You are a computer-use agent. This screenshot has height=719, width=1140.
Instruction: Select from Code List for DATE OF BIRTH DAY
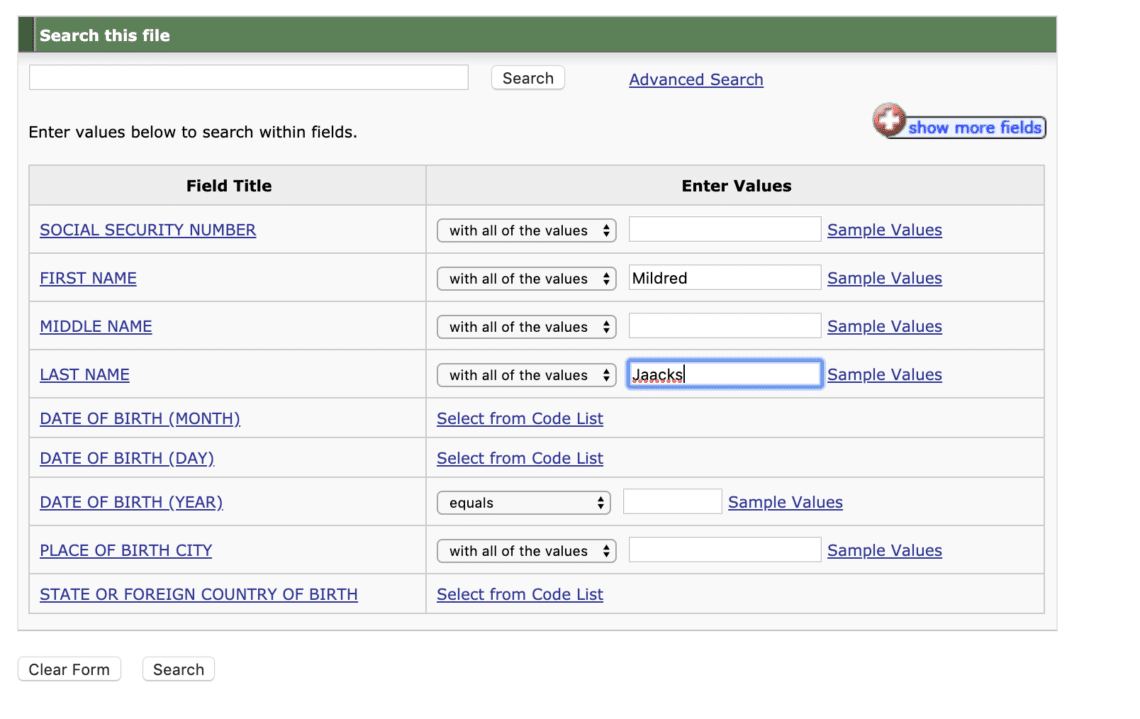point(519,458)
